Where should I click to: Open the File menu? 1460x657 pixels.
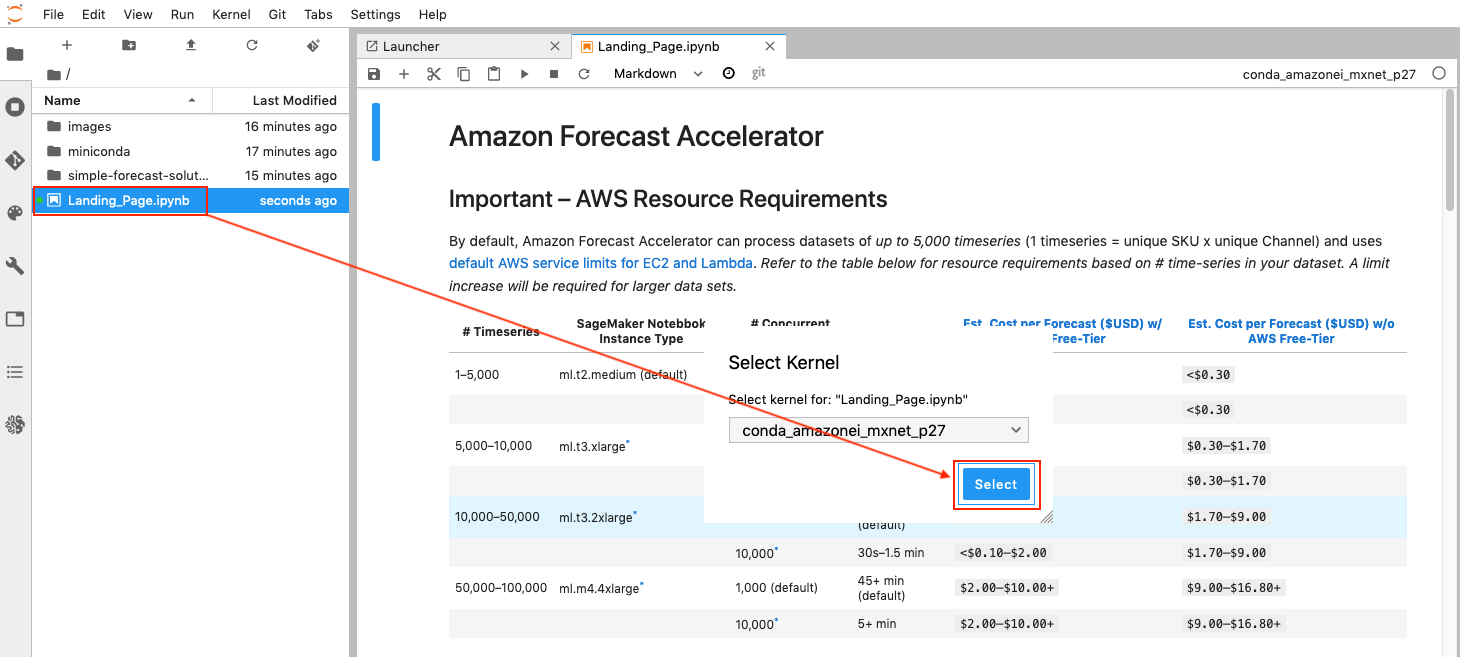(54, 14)
